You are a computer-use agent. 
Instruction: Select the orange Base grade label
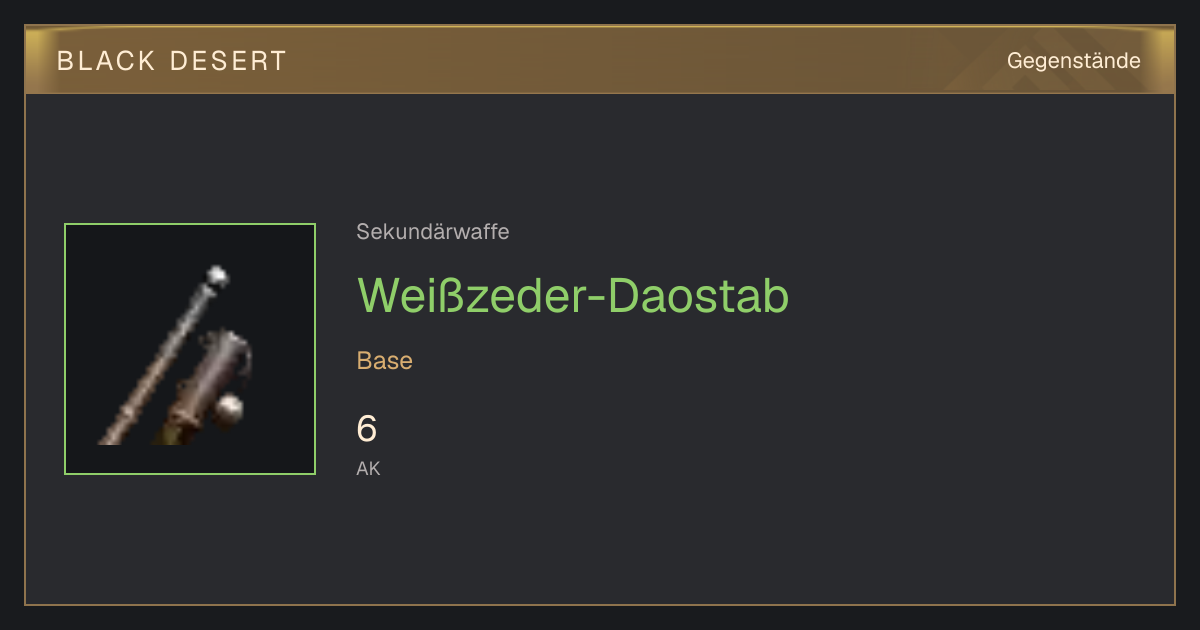[385, 361]
